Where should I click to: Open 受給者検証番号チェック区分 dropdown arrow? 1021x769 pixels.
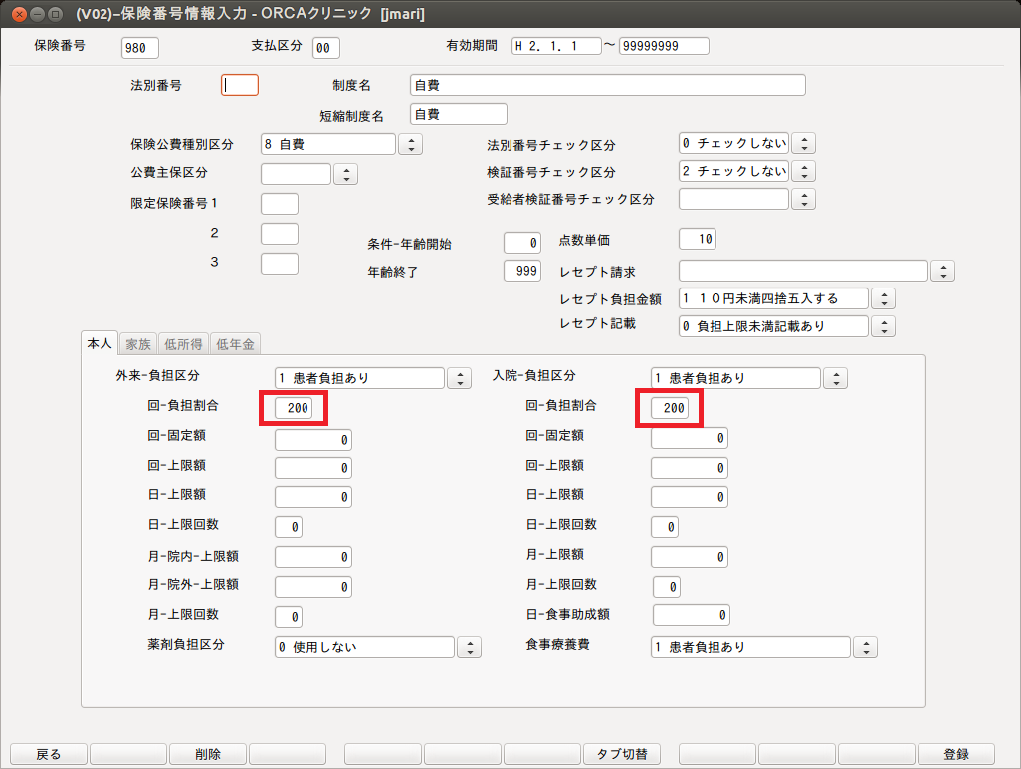point(803,199)
